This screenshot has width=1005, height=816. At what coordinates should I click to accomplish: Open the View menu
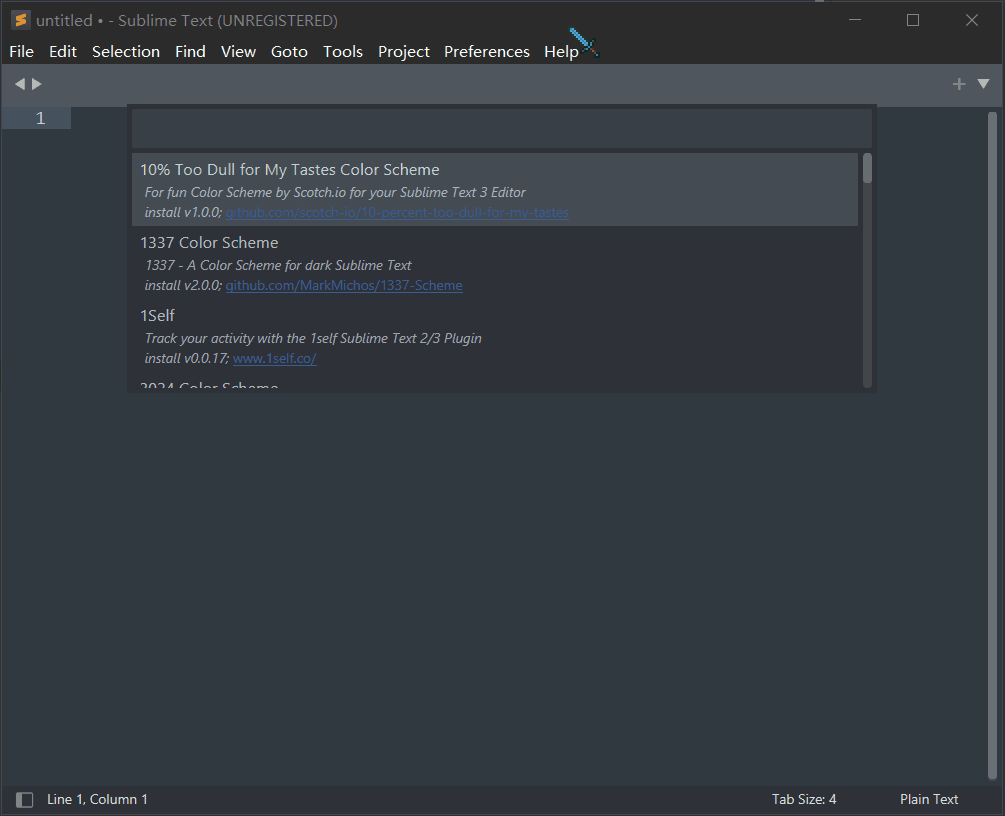point(238,51)
